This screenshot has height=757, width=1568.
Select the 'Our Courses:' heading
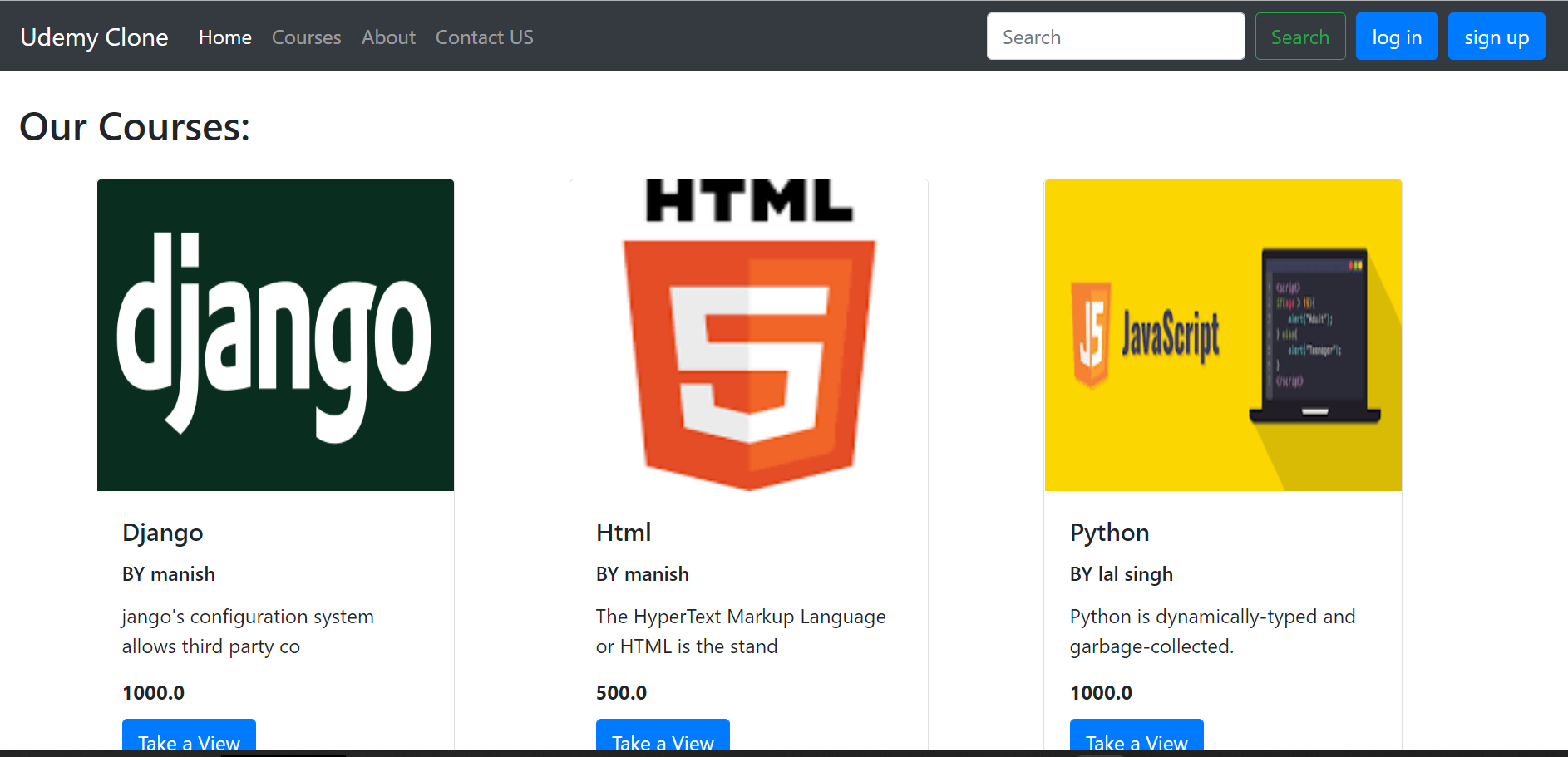[x=135, y=127]
